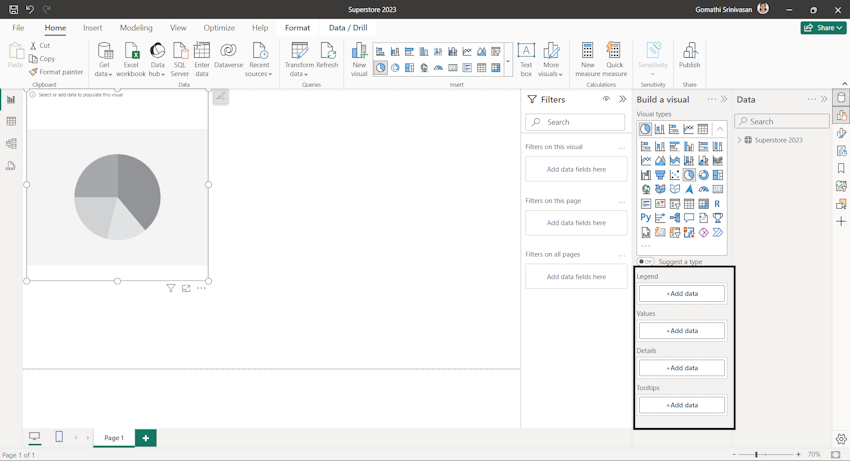Select the funnel chart visual type
The image size is (850, 461).
pos(660,175)
